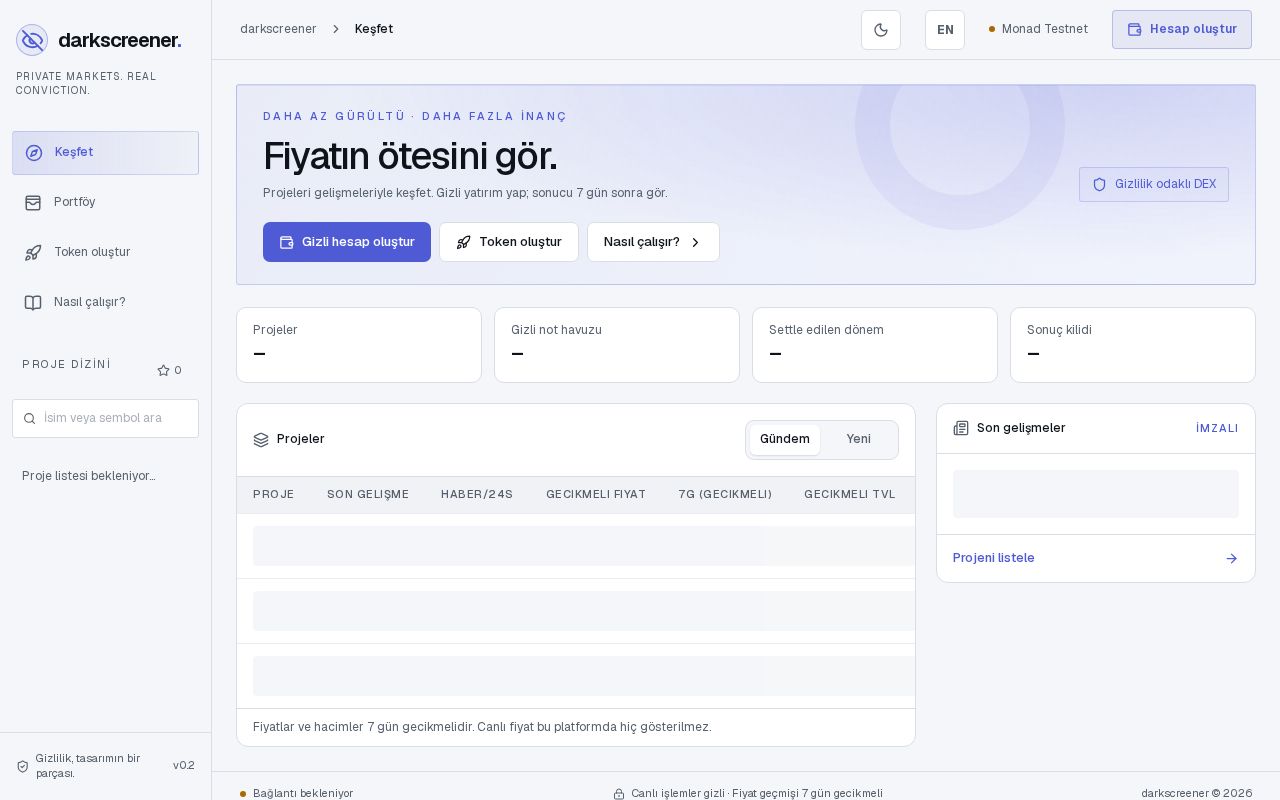Switch language with the EN button
The image size is (1280, 800).
click(945, 30)
